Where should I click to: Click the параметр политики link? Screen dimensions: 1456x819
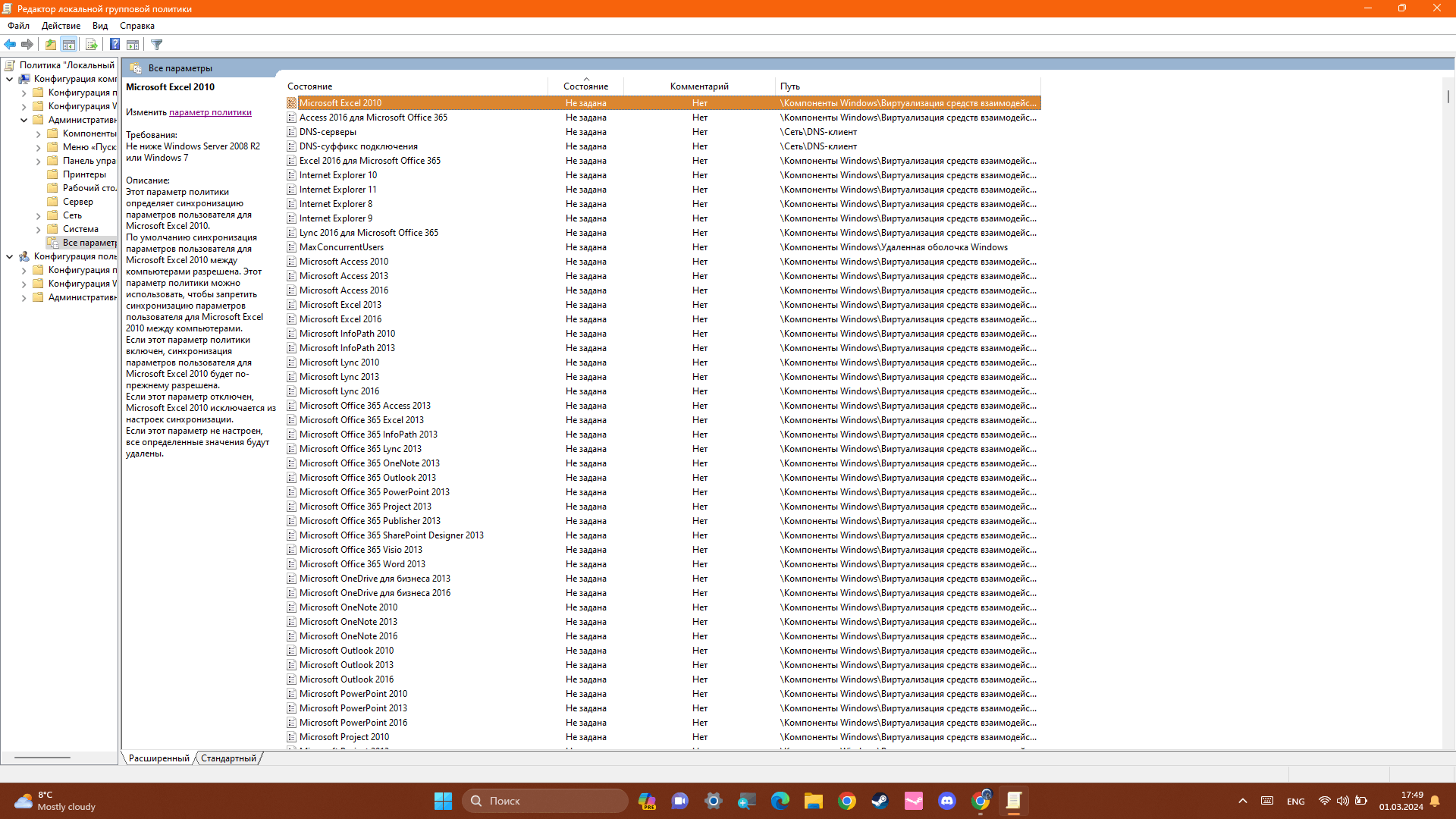[210, 112]
